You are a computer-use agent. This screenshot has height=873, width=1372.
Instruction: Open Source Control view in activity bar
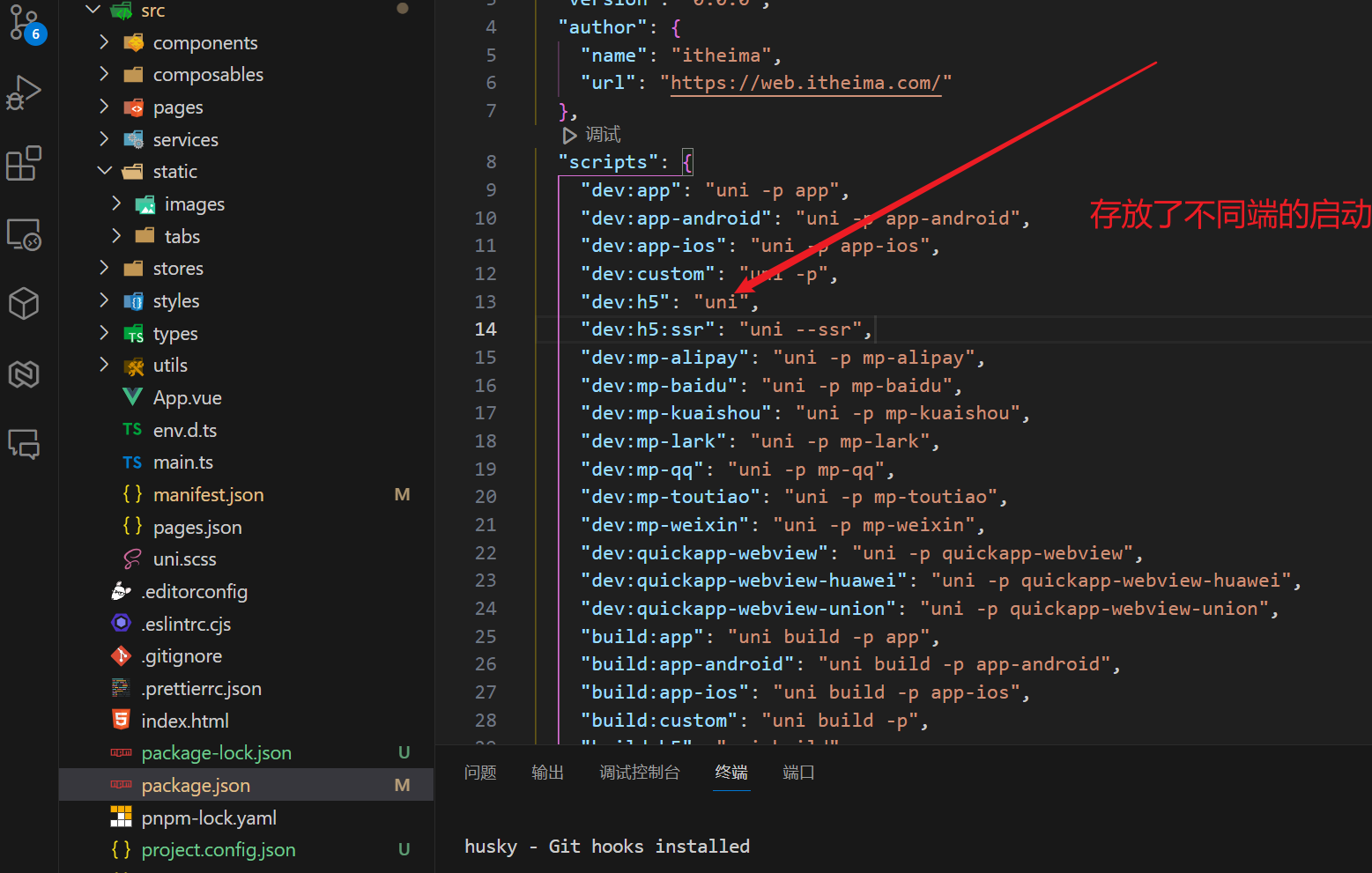(25, 23)
